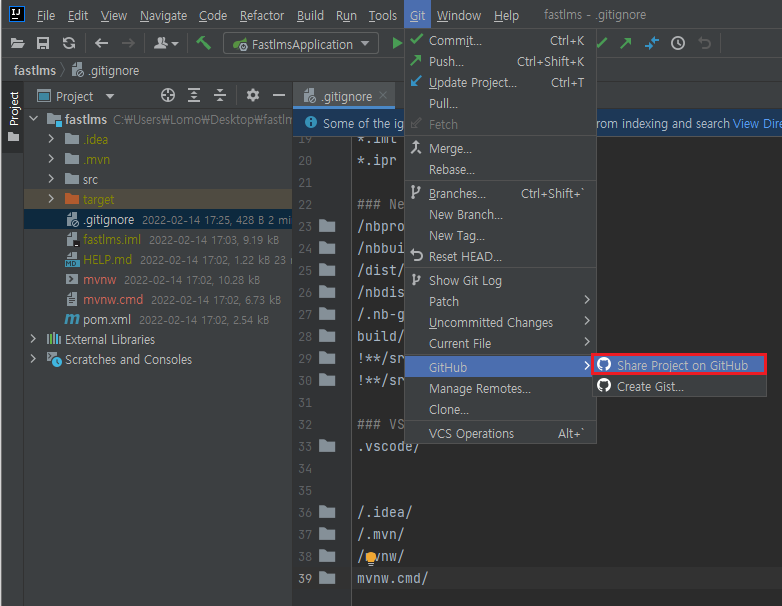This screenshot has height=606, width=782.
Task: Click the green Push arrow toolbar icon
Action: [x=625, y=43]
